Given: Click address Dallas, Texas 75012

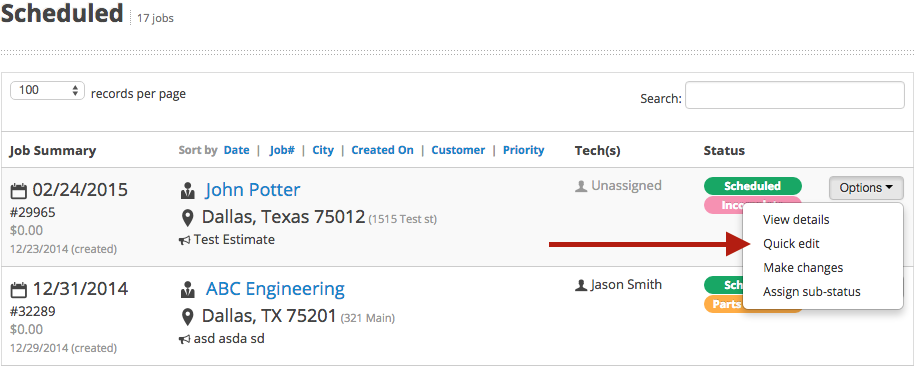Looking at the screenshot, I should pyautogui.click(x=283, y=217).
